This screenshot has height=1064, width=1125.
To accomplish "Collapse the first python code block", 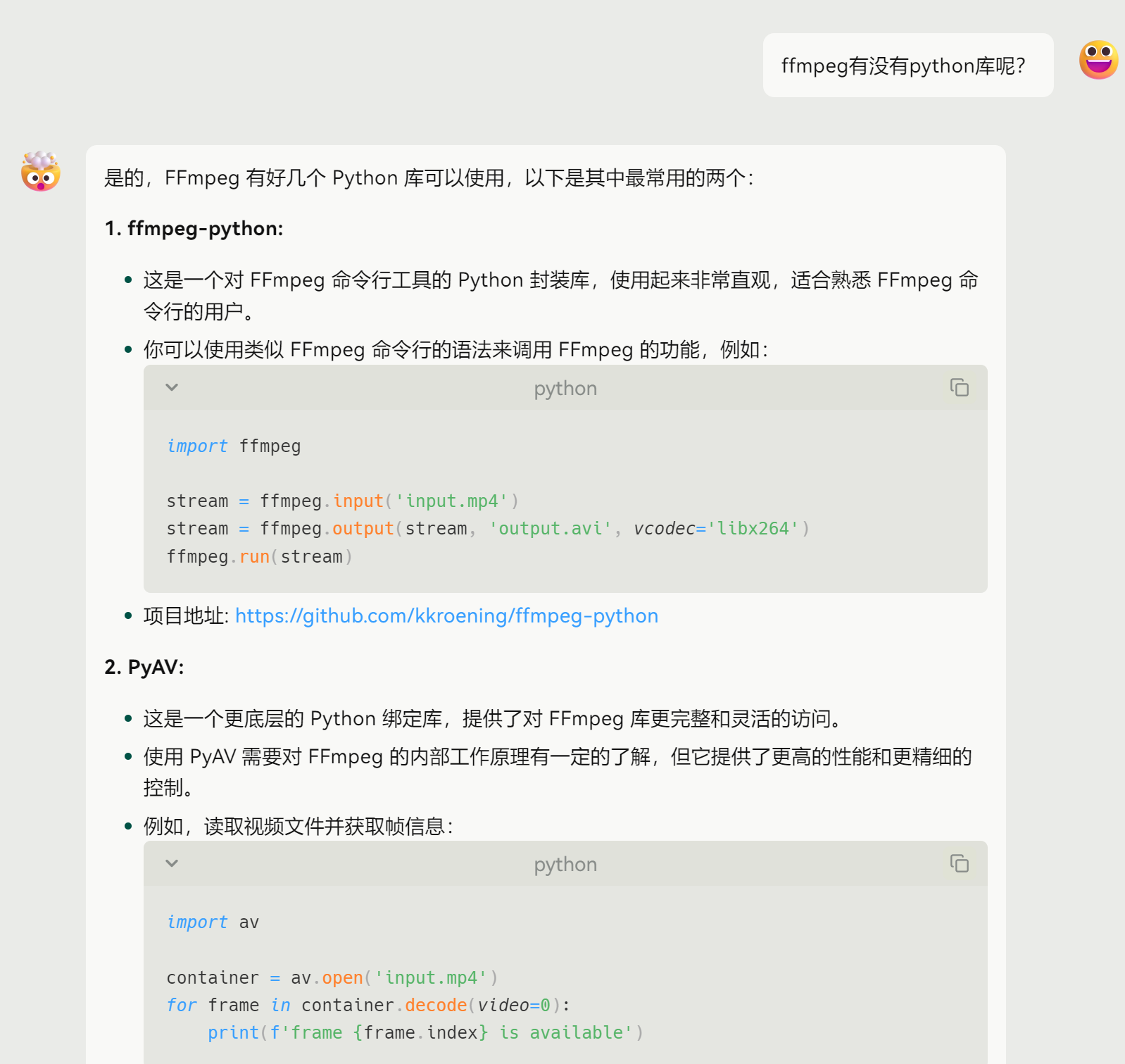I will tap(172, 387).
